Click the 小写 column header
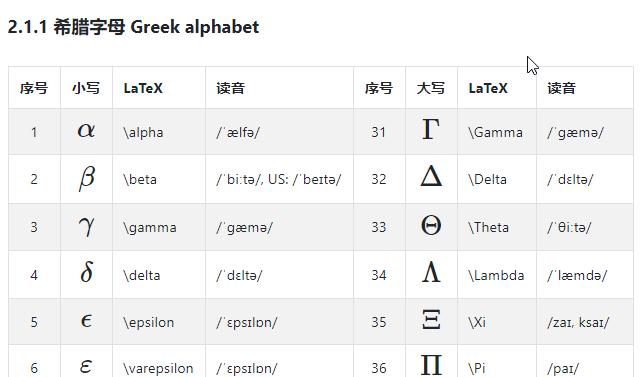Image resolution: width=641 pixels, height=377 pixels. click(x=86, y=88)
